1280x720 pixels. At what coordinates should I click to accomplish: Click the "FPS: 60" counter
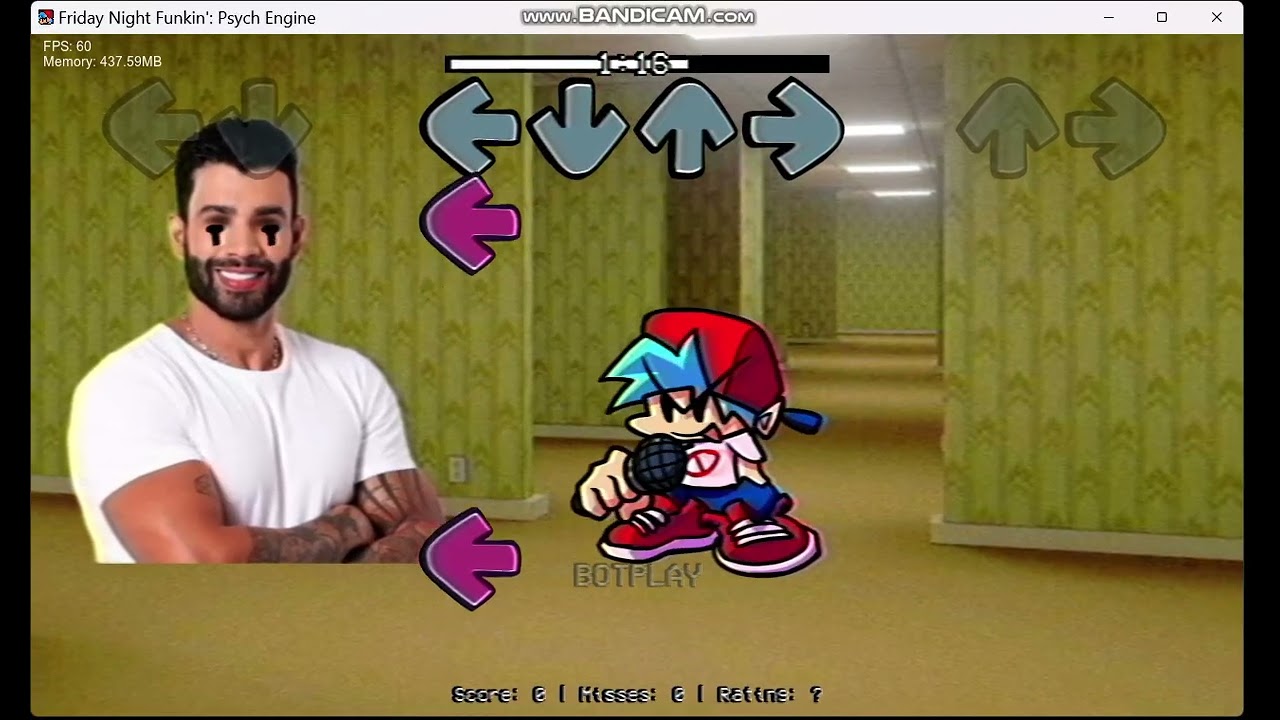(67, 46)
